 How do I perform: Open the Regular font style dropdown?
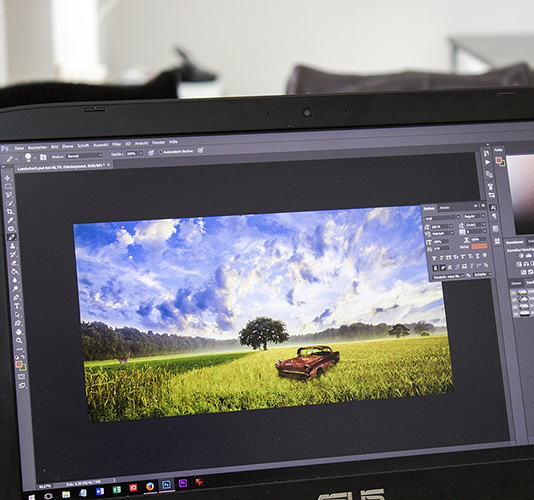click(x=474, y=216)
